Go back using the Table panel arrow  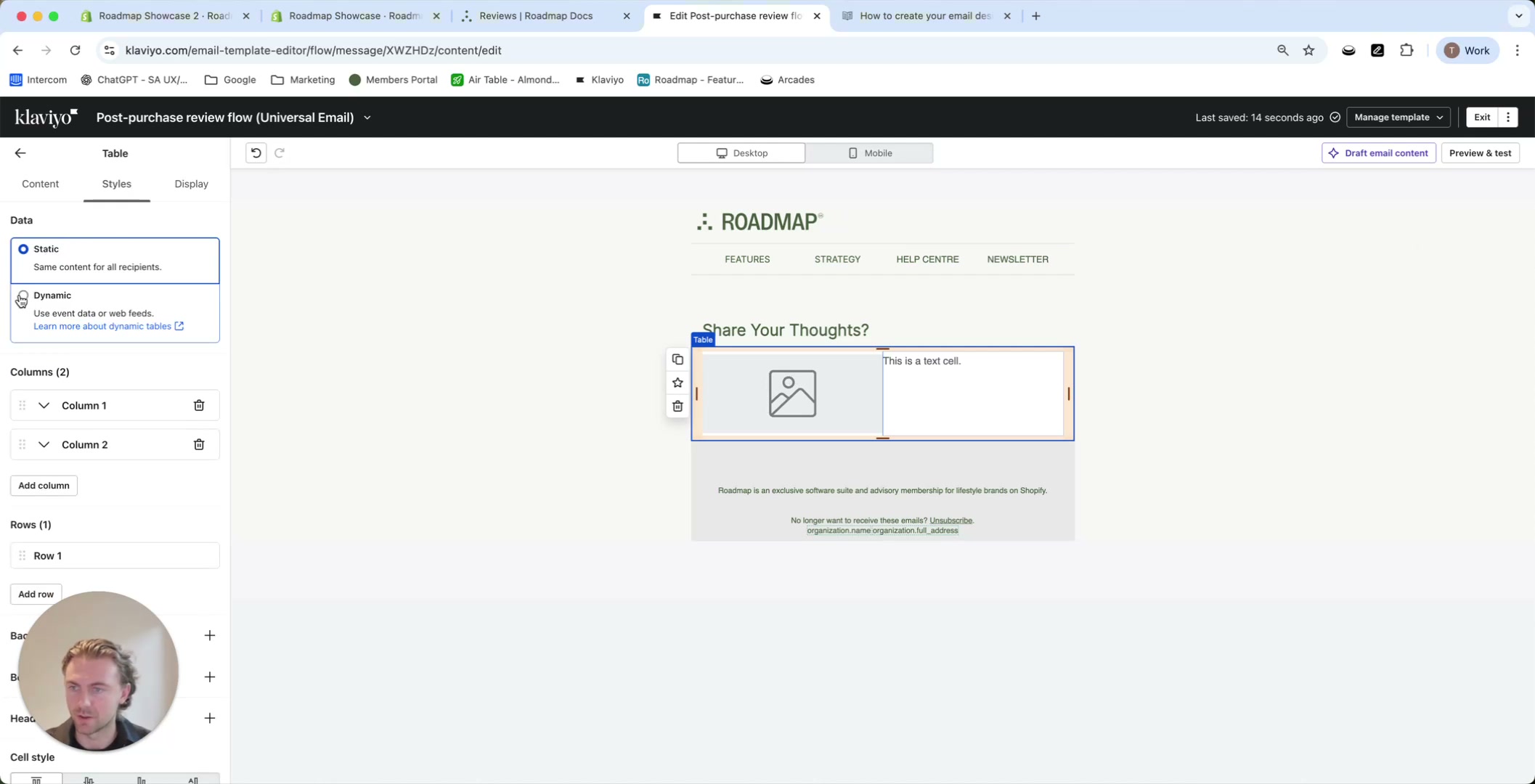[x=20, y=152]
